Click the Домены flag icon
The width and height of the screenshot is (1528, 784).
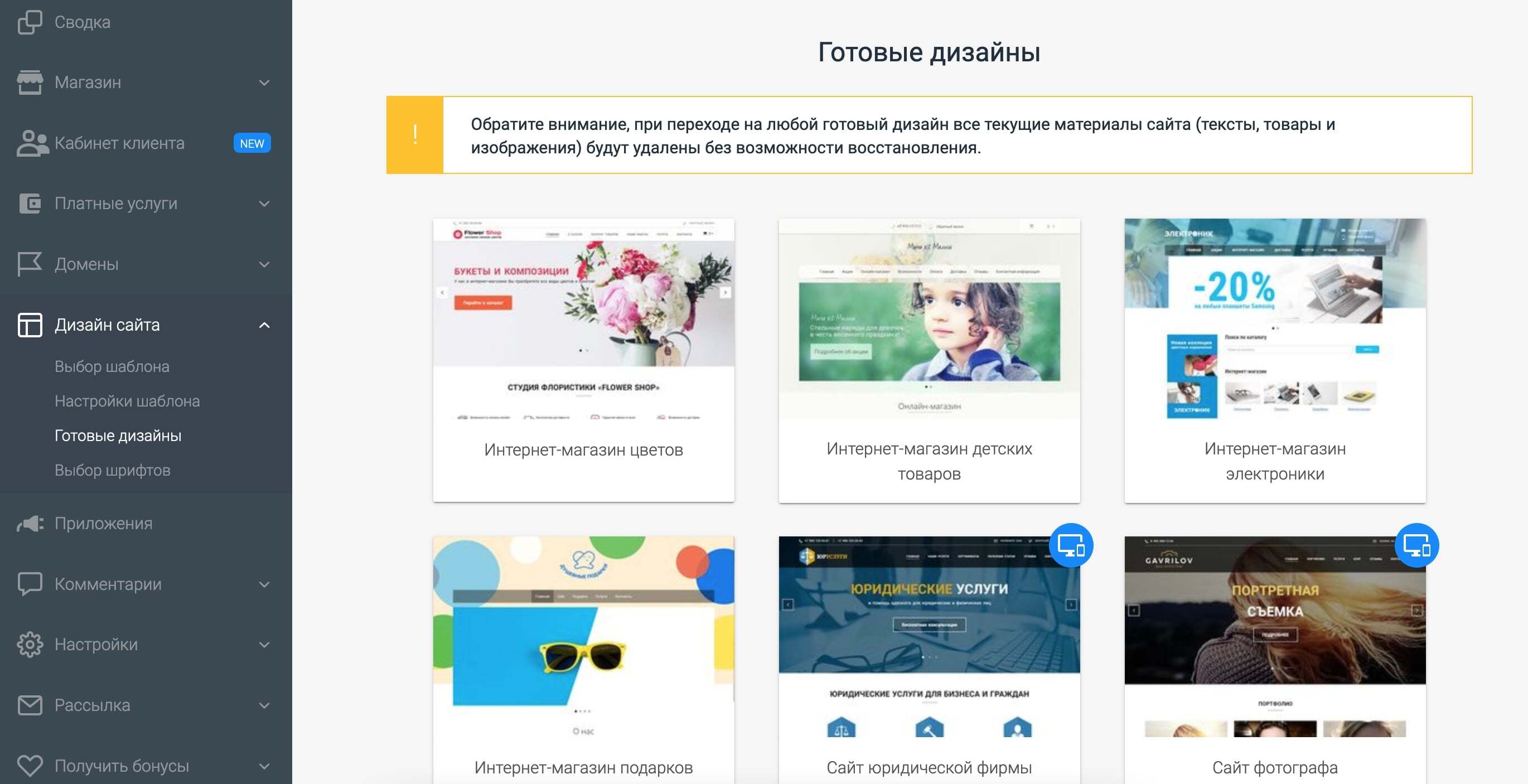(30, 264)
